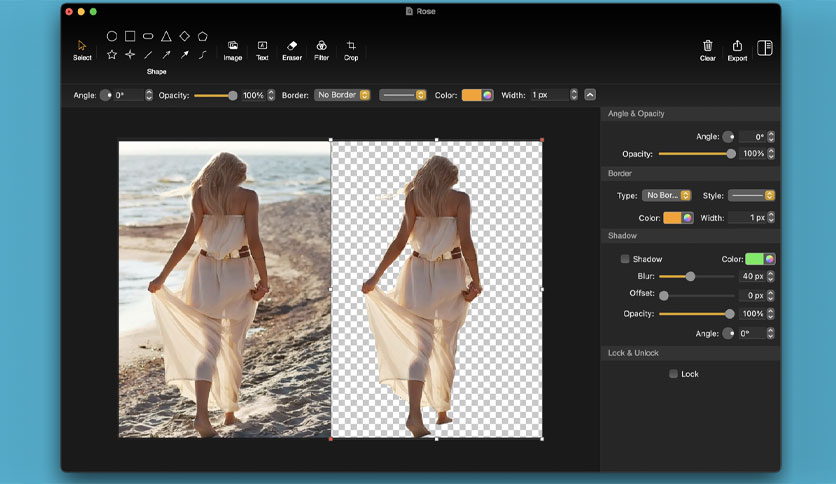Select the Text tool

pos(262,51)
